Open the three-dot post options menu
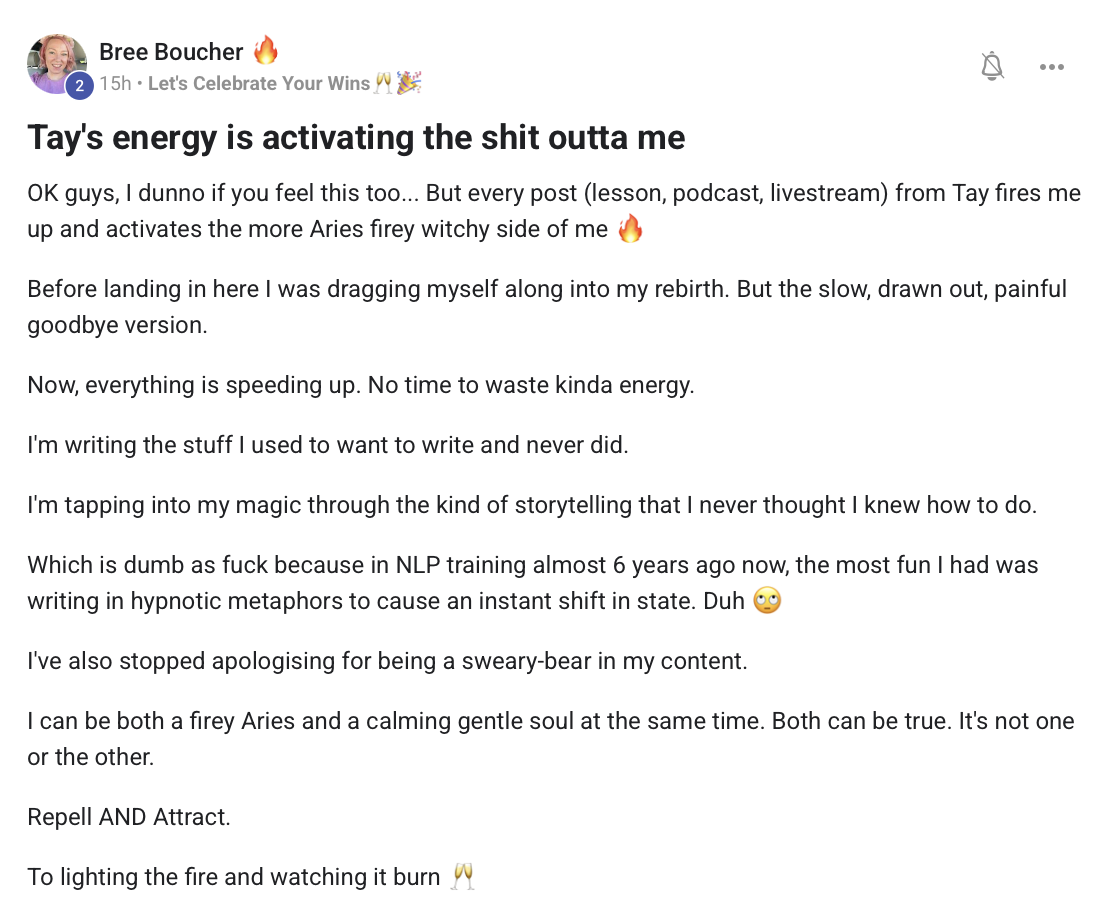 tap(1051, 67)
